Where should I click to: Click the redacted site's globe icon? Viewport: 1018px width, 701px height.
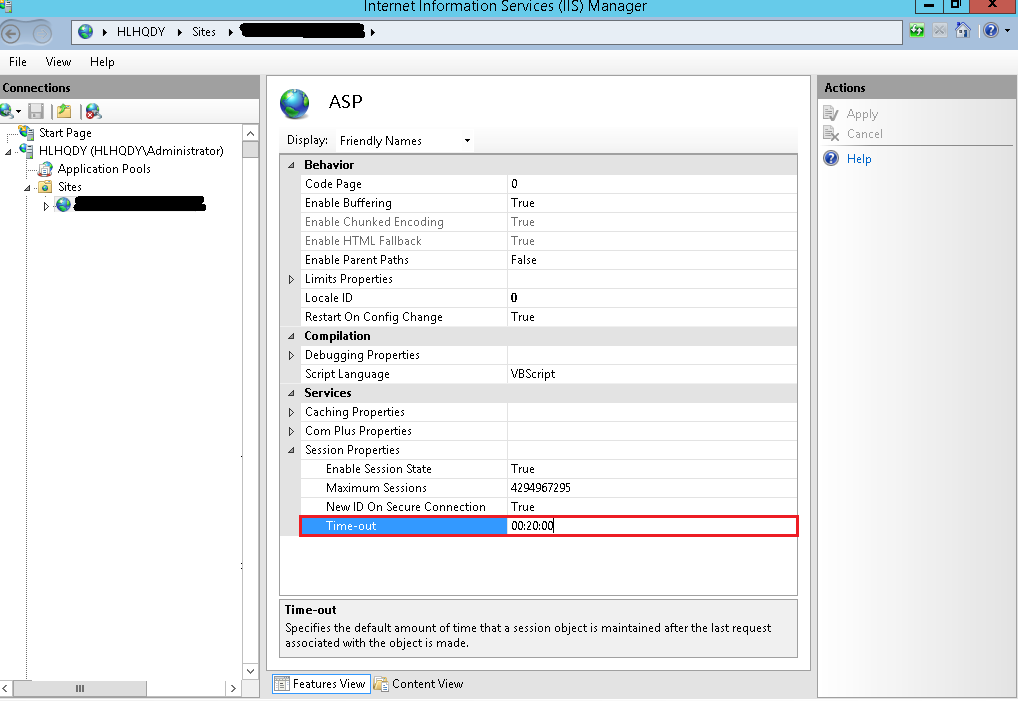63,205
